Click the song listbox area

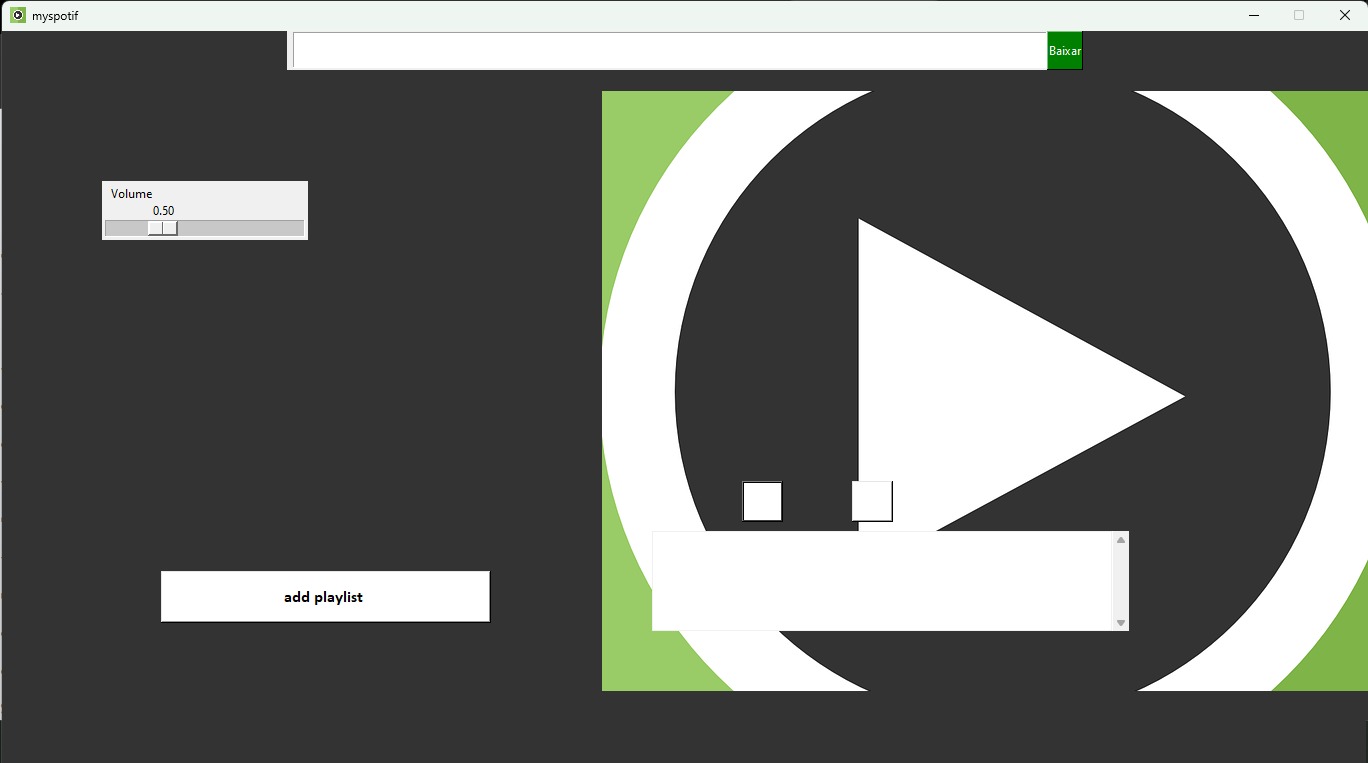[882, 581]
